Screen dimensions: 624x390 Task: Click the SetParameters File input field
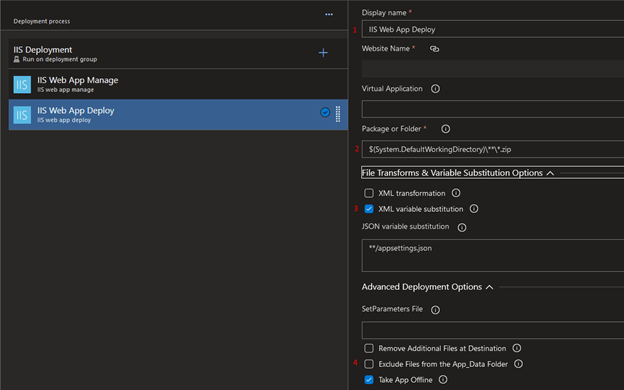(x=493, y=330)
